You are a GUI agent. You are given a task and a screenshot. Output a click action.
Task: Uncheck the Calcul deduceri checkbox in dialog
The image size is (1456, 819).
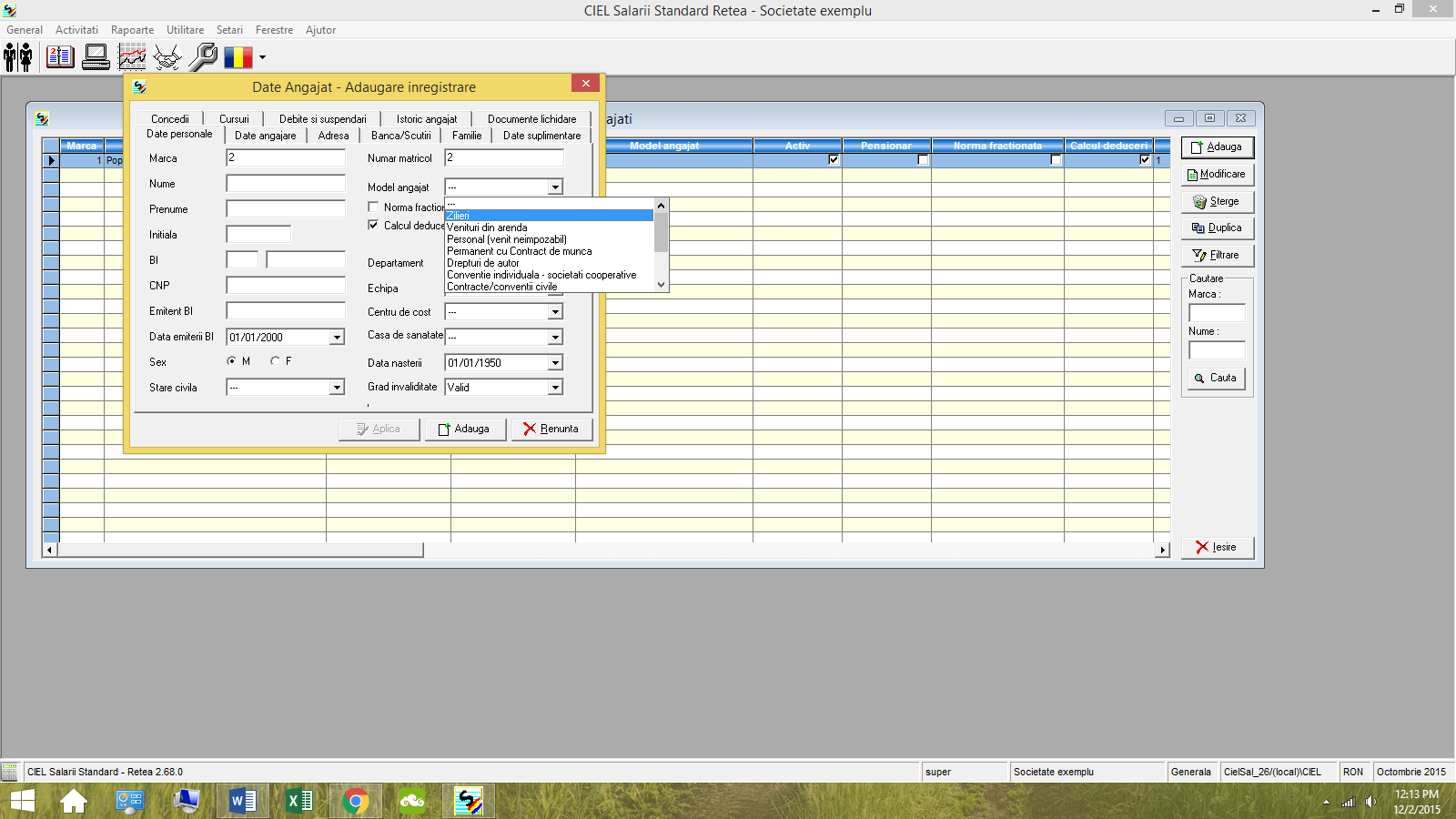click(x=373, y=225)
